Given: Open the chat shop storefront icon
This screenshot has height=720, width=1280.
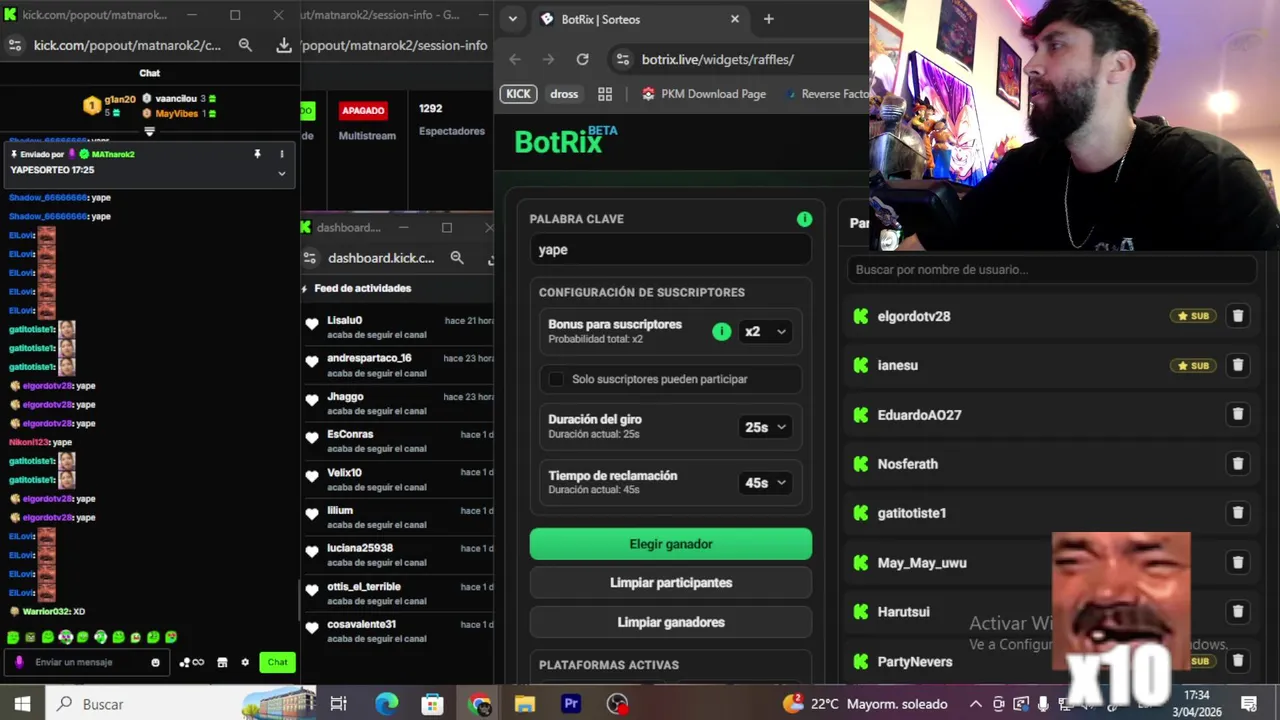Looking at the screenshot, I should pyautogui.click(x=222, y=662).
